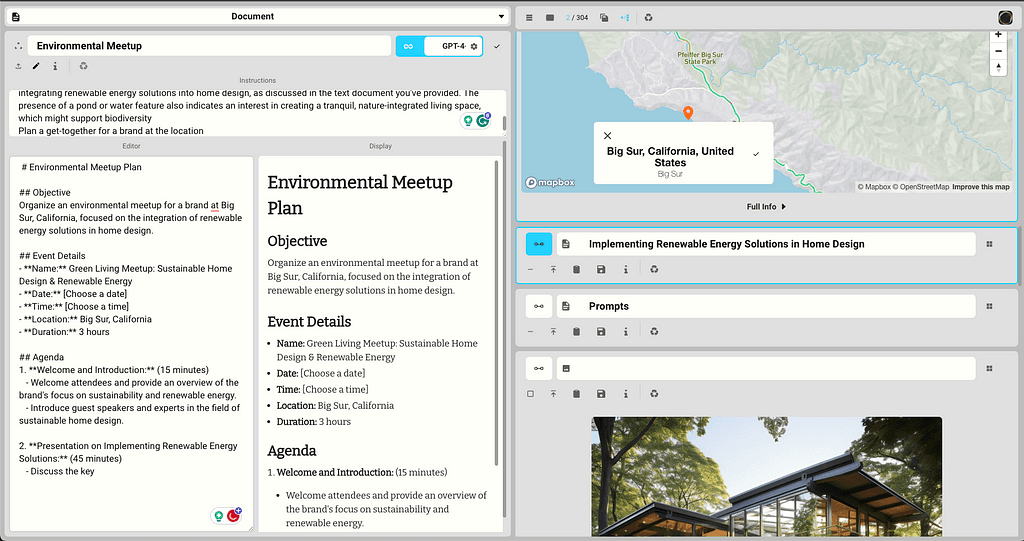Open grid menu on Implementing Renewable Energy card
Screen dimensions: 1024x541
point(989,244)
